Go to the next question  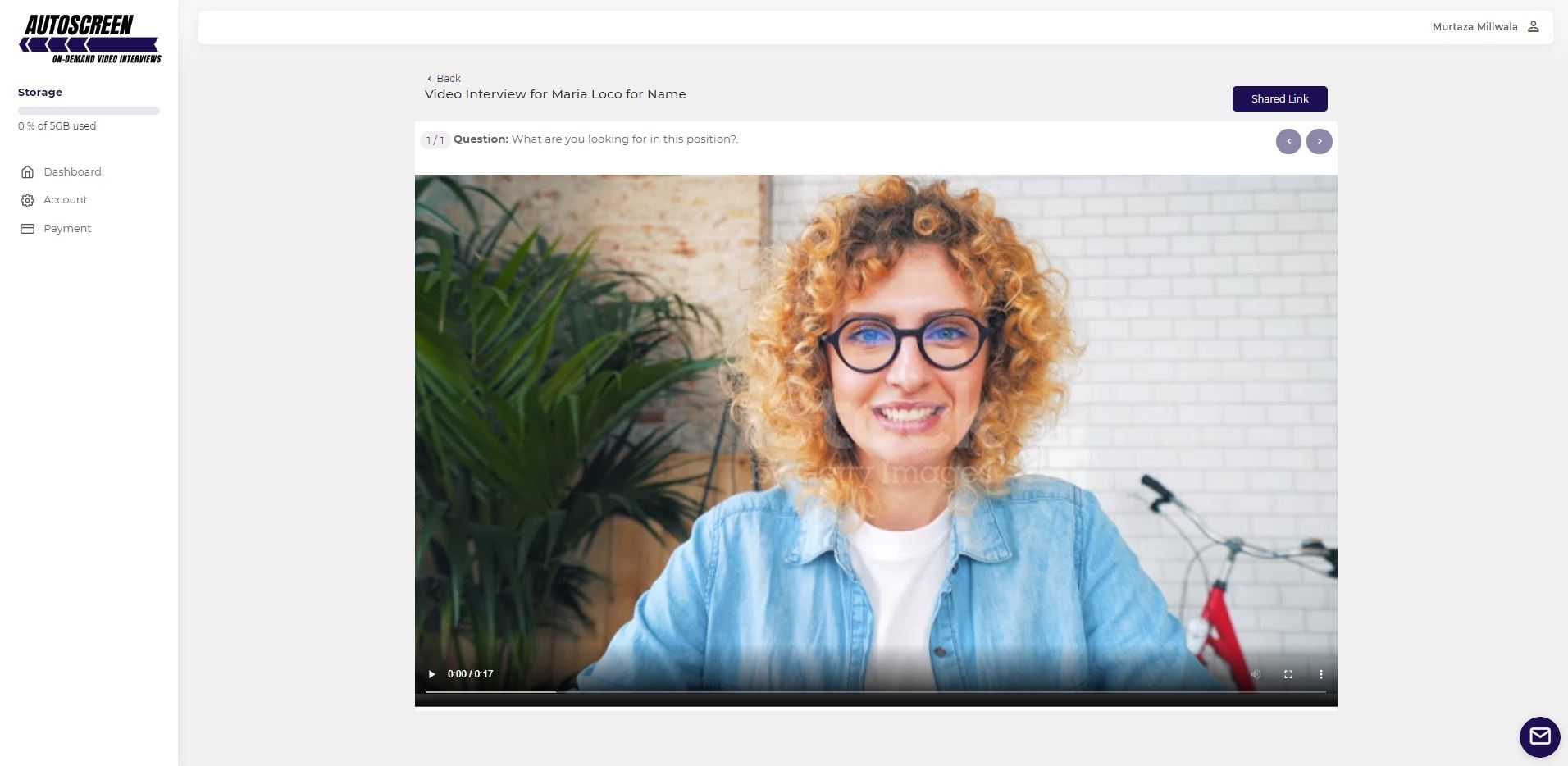pyautogui.click(x=1319, y=141)
